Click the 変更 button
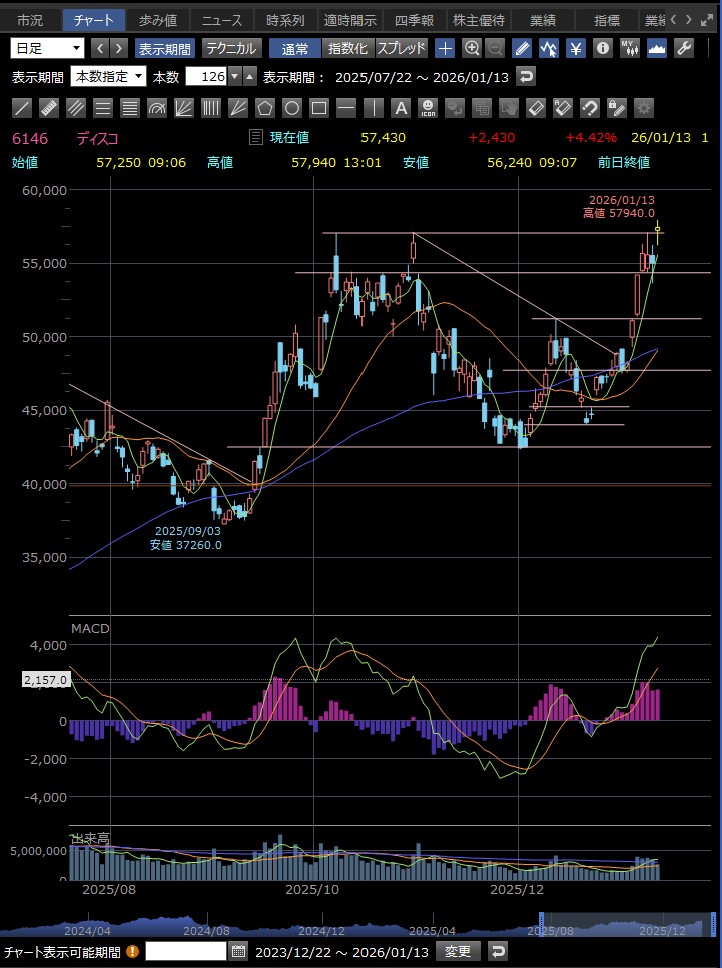The width and height of the screenshot is (722, 968). (458, 951)
